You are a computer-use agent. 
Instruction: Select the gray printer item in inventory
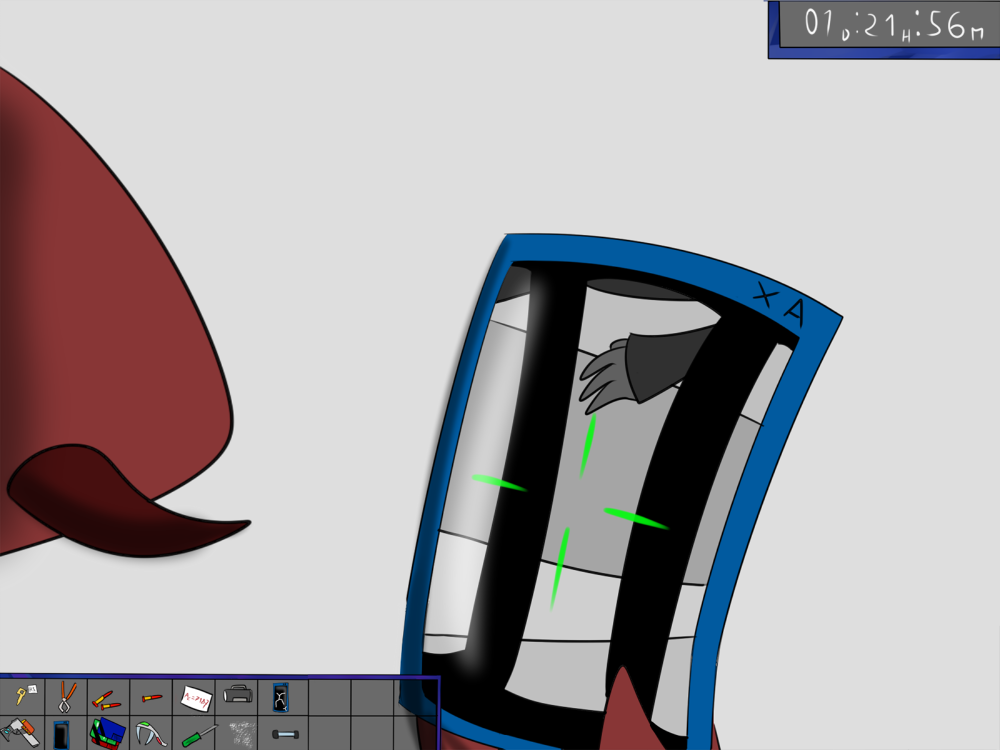237,694
